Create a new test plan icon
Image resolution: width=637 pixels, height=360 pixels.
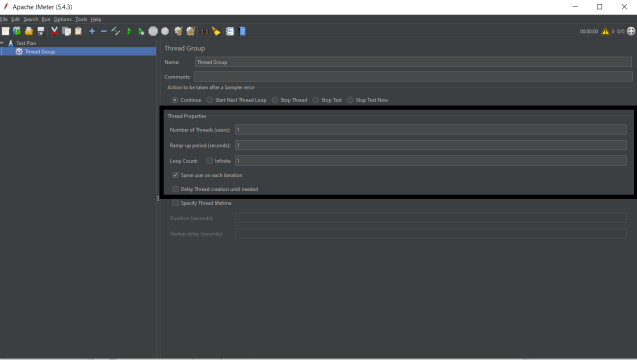coord(5,31)
